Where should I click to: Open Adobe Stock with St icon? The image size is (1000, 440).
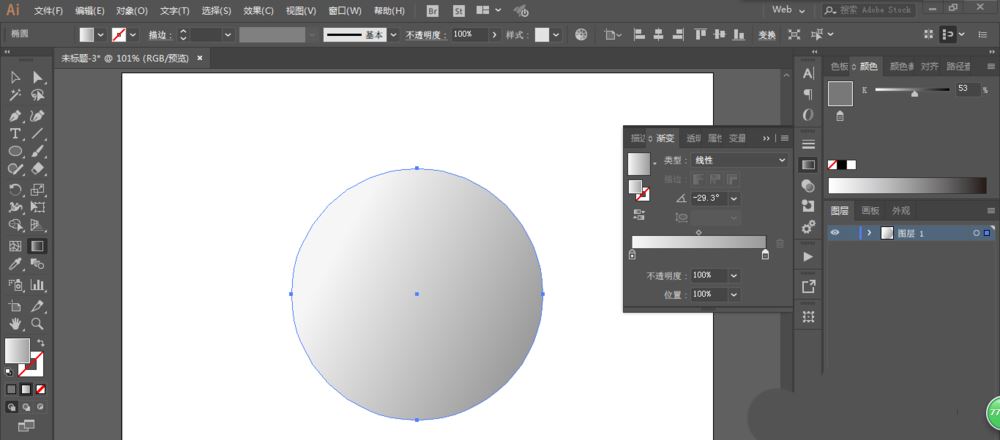coord(459,11)
